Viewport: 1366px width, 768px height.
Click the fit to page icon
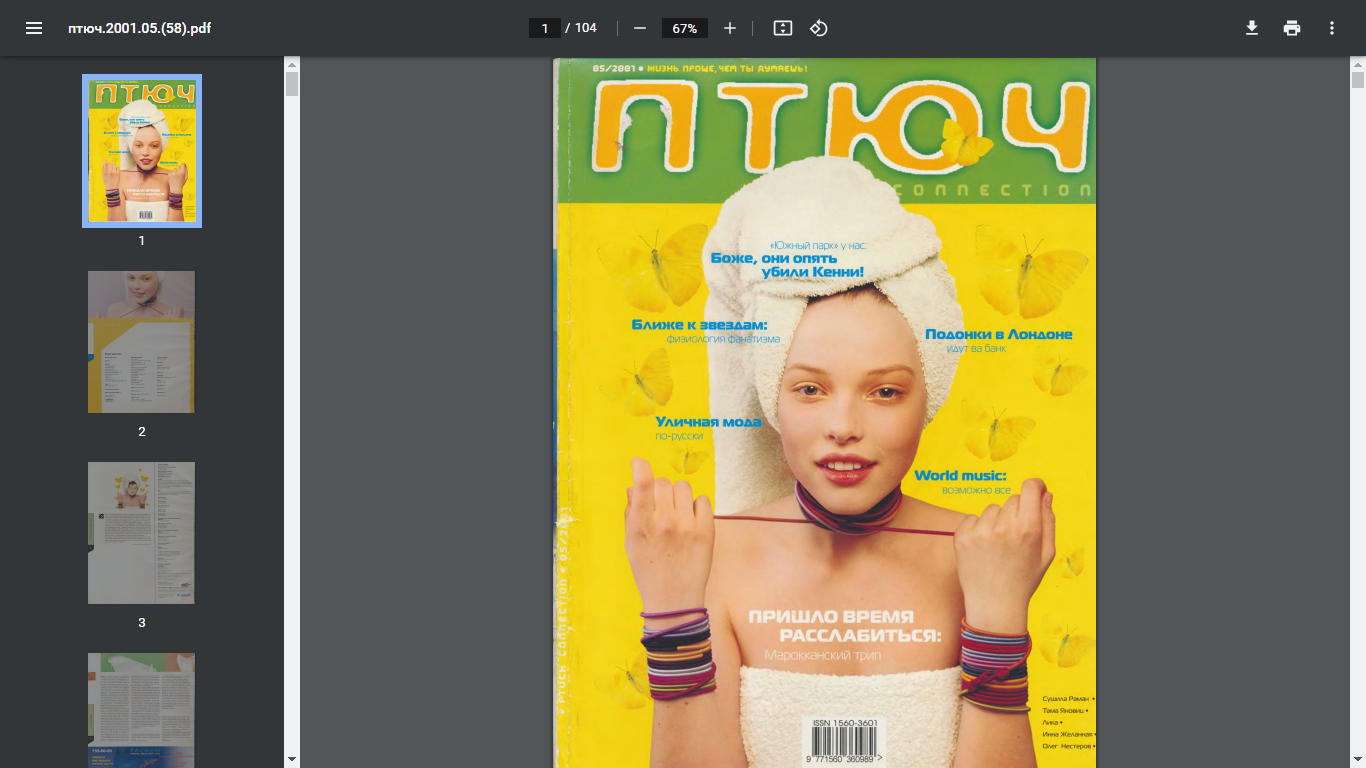[783, 28]
